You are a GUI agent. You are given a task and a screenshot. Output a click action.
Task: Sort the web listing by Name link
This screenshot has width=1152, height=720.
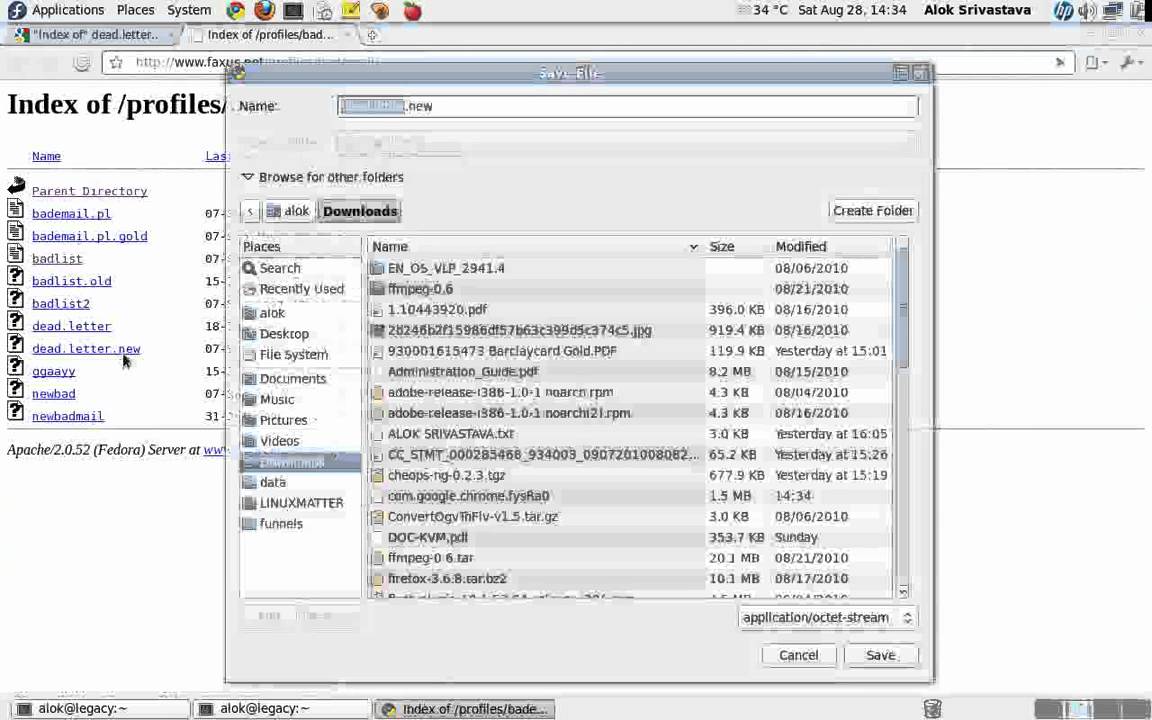pos(46,156)
